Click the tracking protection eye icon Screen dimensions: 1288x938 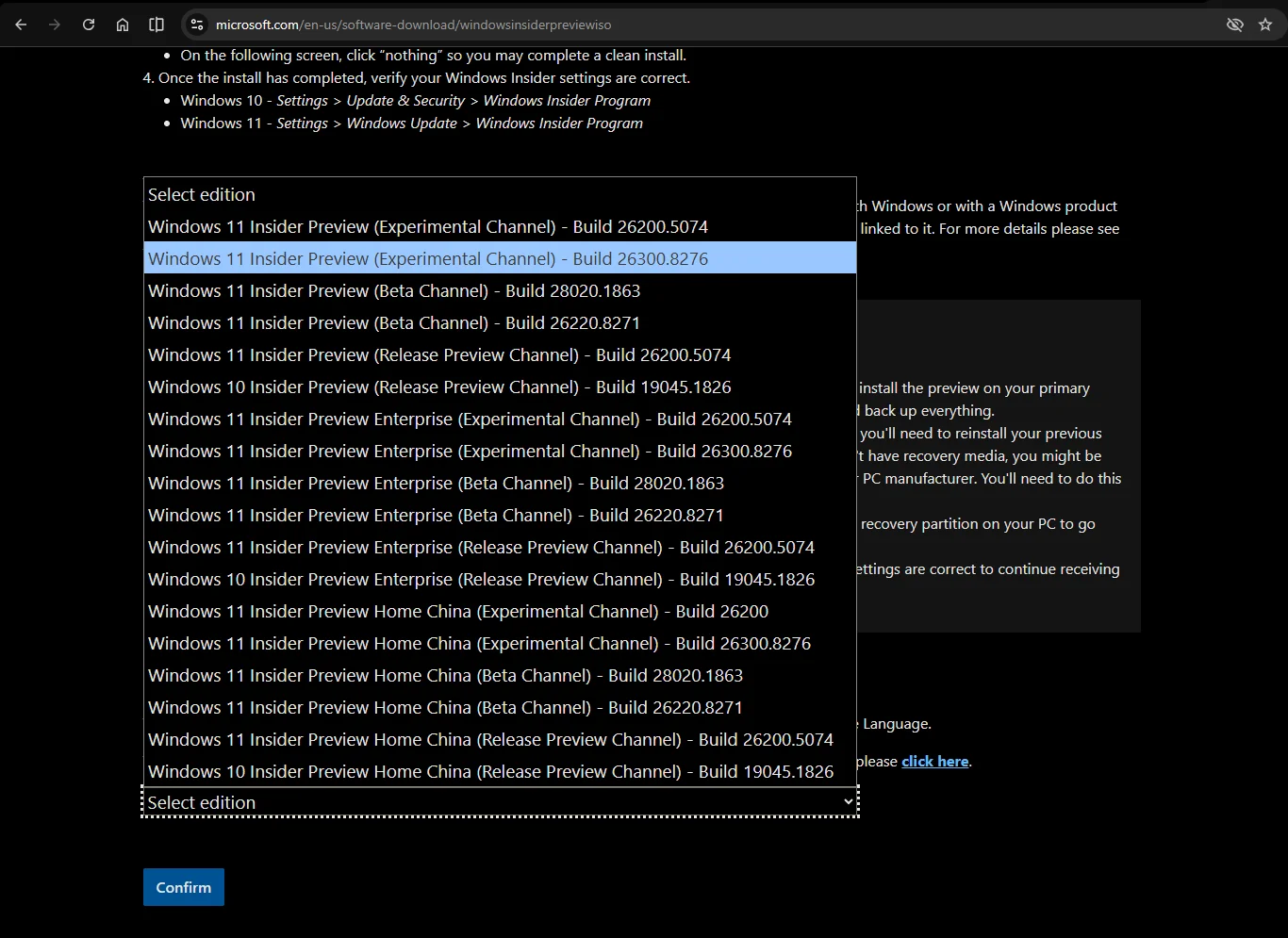click(1234, 25)
